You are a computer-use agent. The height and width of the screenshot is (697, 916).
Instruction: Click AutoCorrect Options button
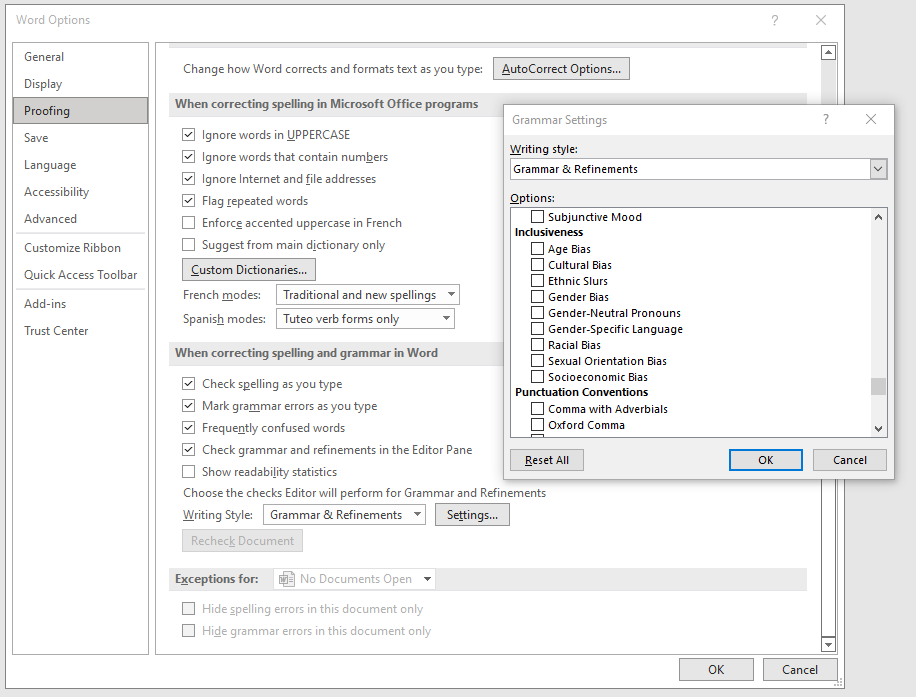click(x=561, y=69)
